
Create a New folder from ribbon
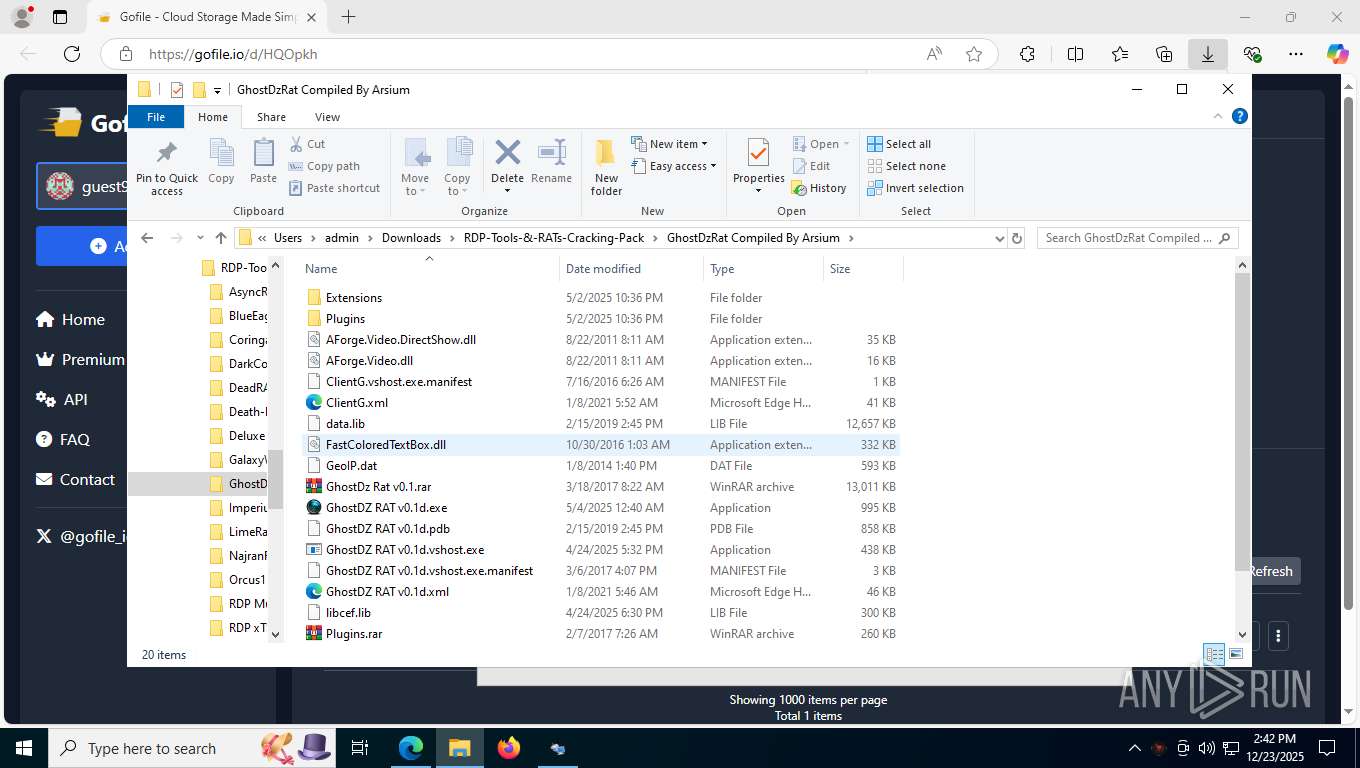tap(606, 167)
